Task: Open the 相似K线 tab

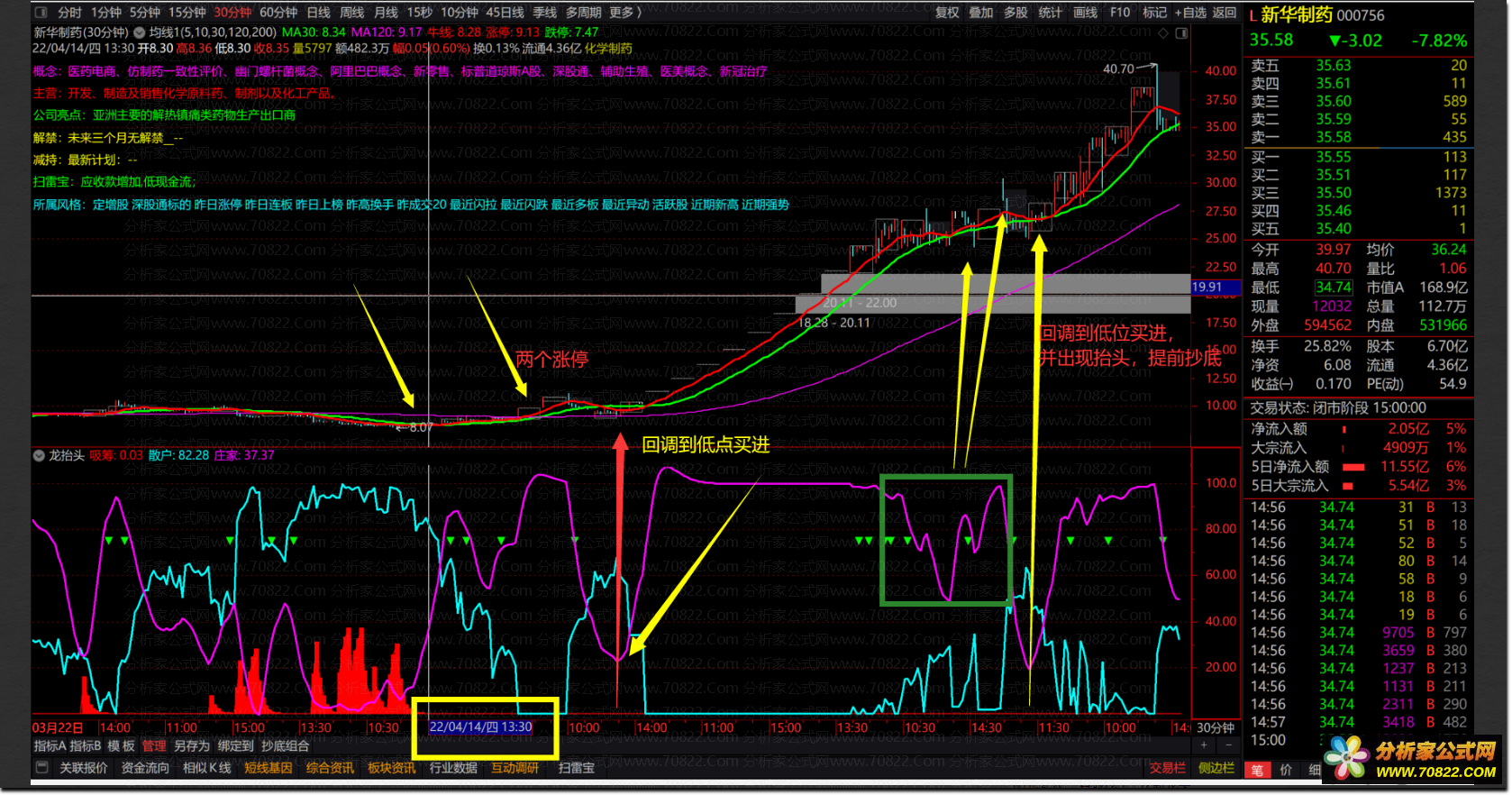Action: click(x=206, y=768)
